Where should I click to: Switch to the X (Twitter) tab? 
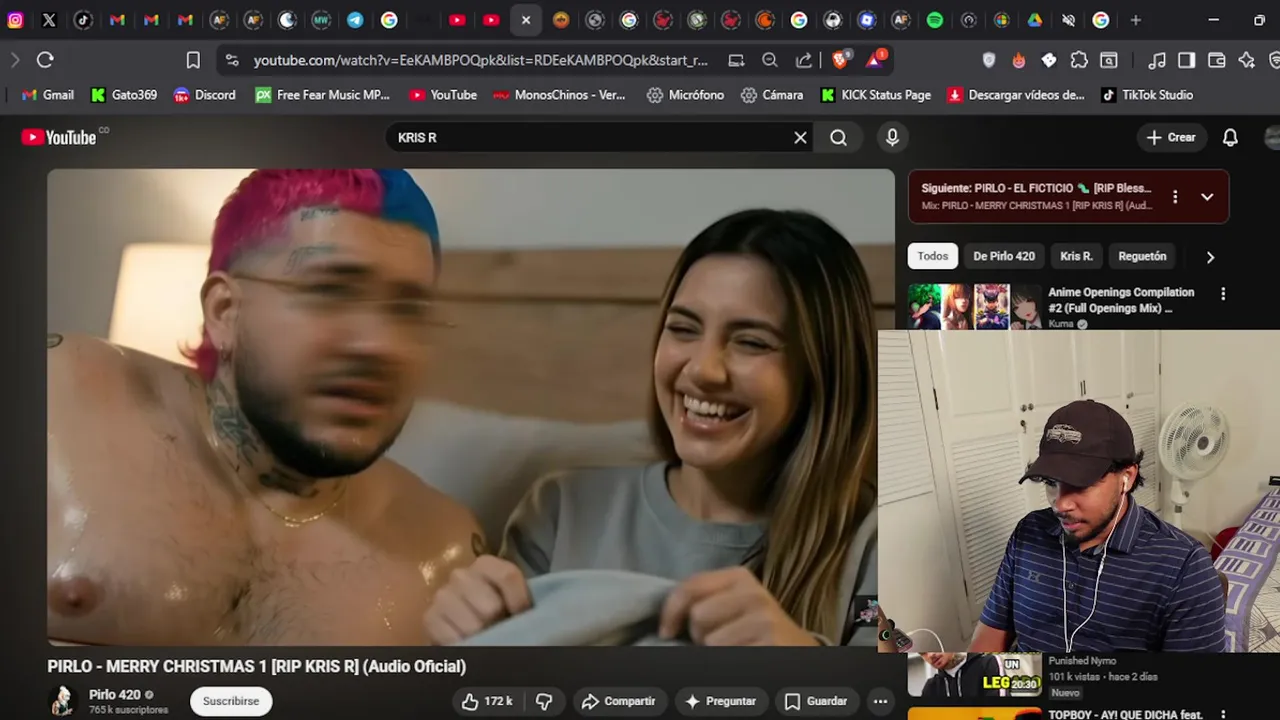point(49,20)
